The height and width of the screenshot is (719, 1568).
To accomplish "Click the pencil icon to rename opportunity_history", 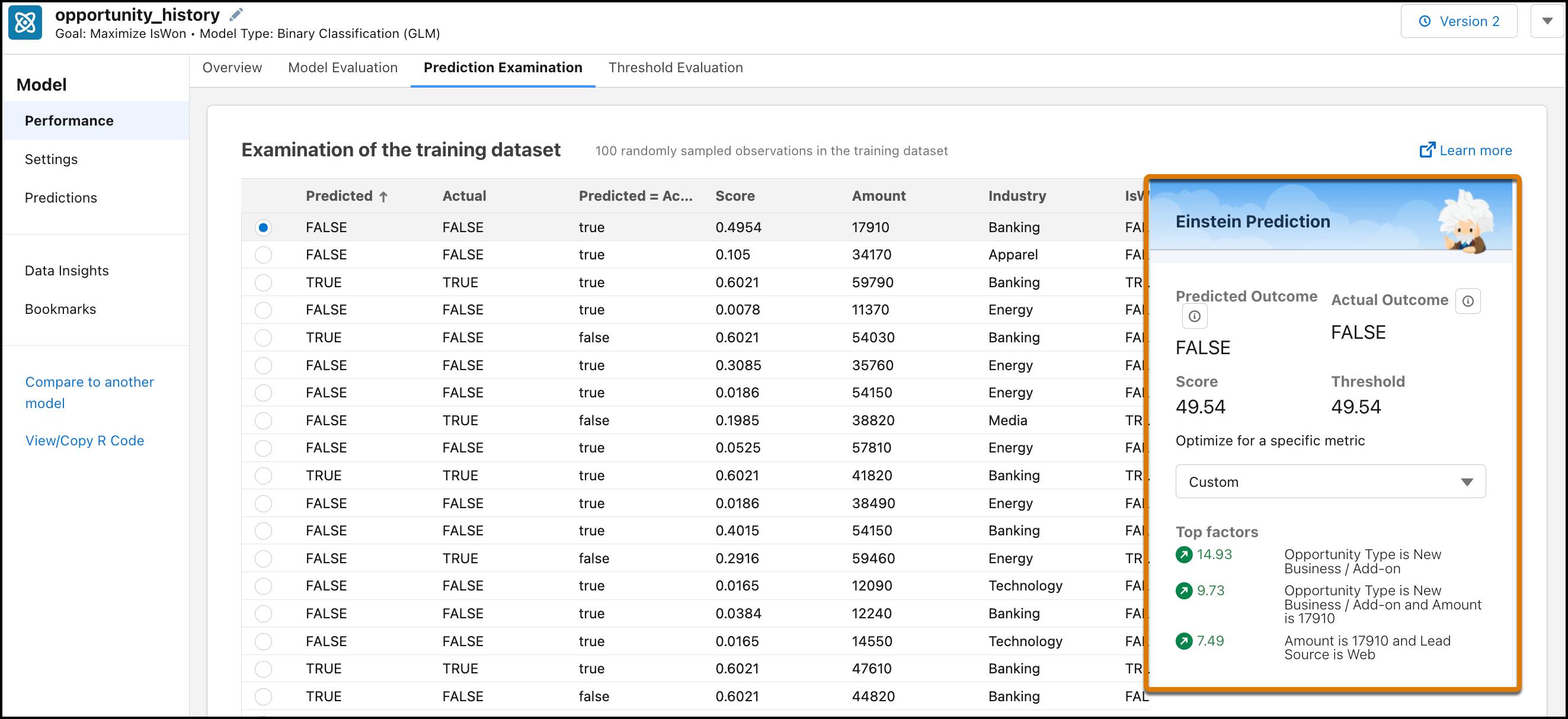I will point(236,14).
